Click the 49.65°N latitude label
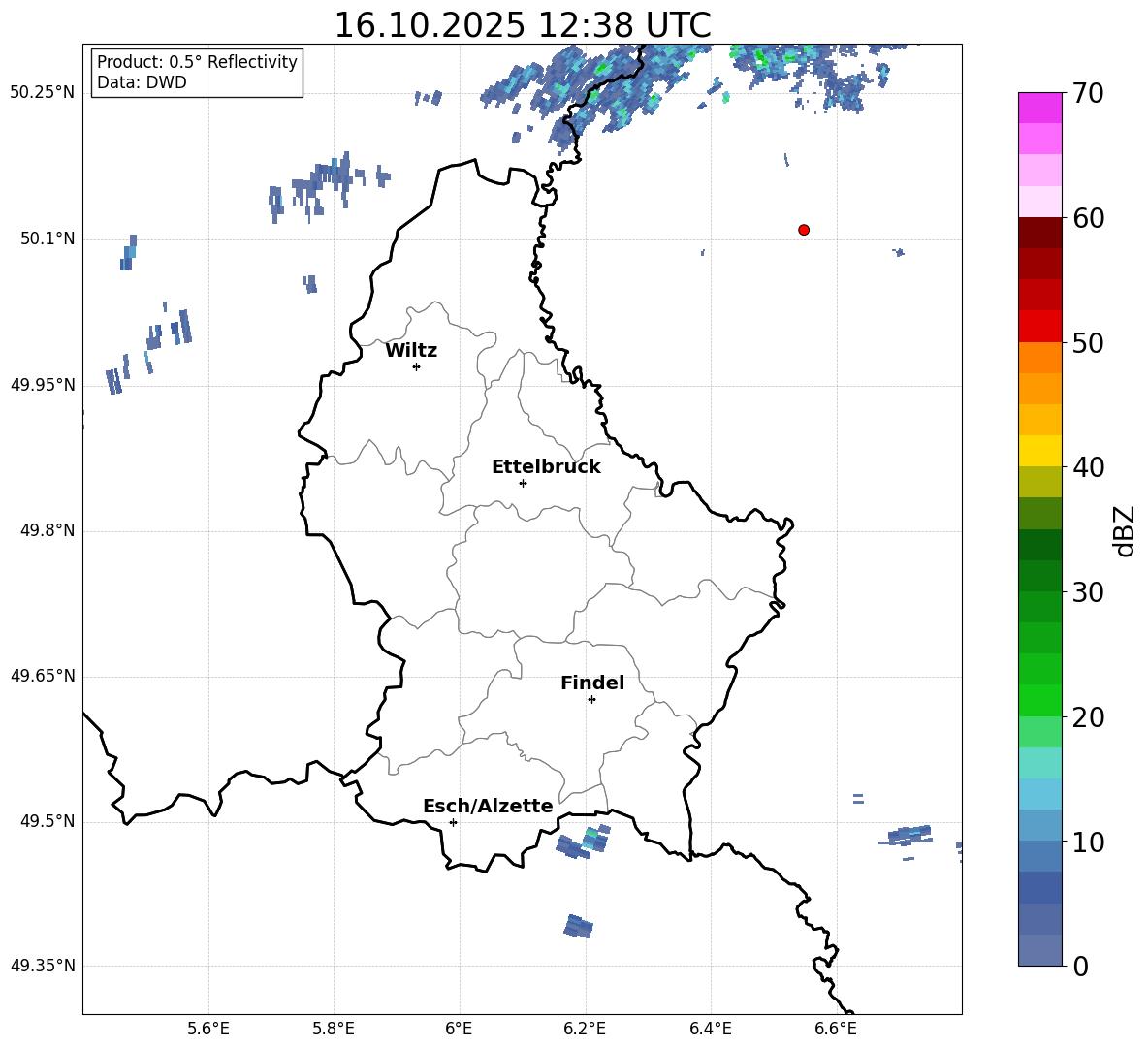 tap(43, 676)
